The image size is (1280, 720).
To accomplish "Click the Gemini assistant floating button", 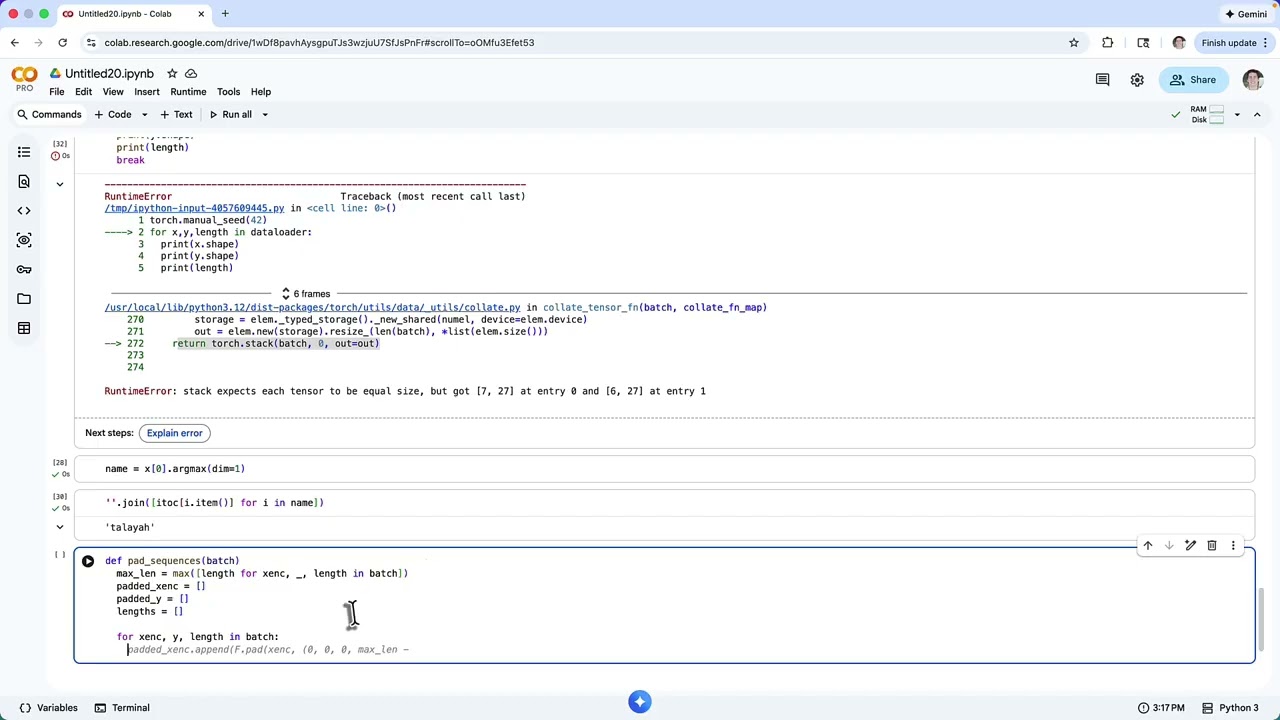I will (x=640, y=702).
